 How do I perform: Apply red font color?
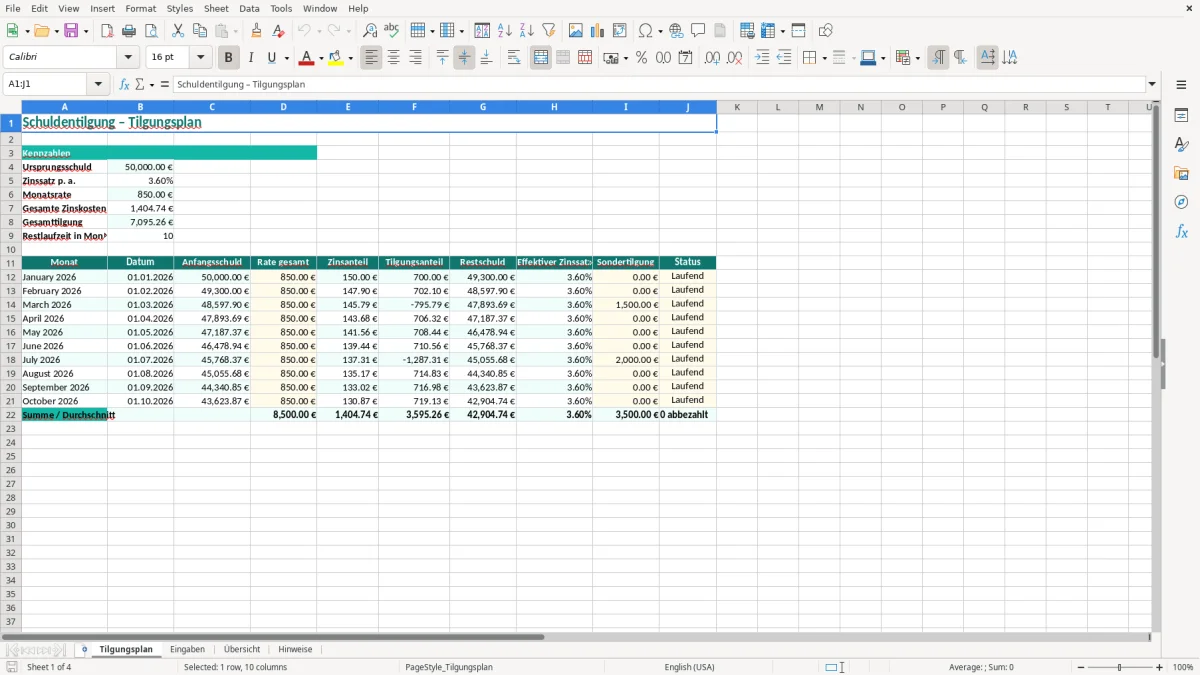pos(306,58)
